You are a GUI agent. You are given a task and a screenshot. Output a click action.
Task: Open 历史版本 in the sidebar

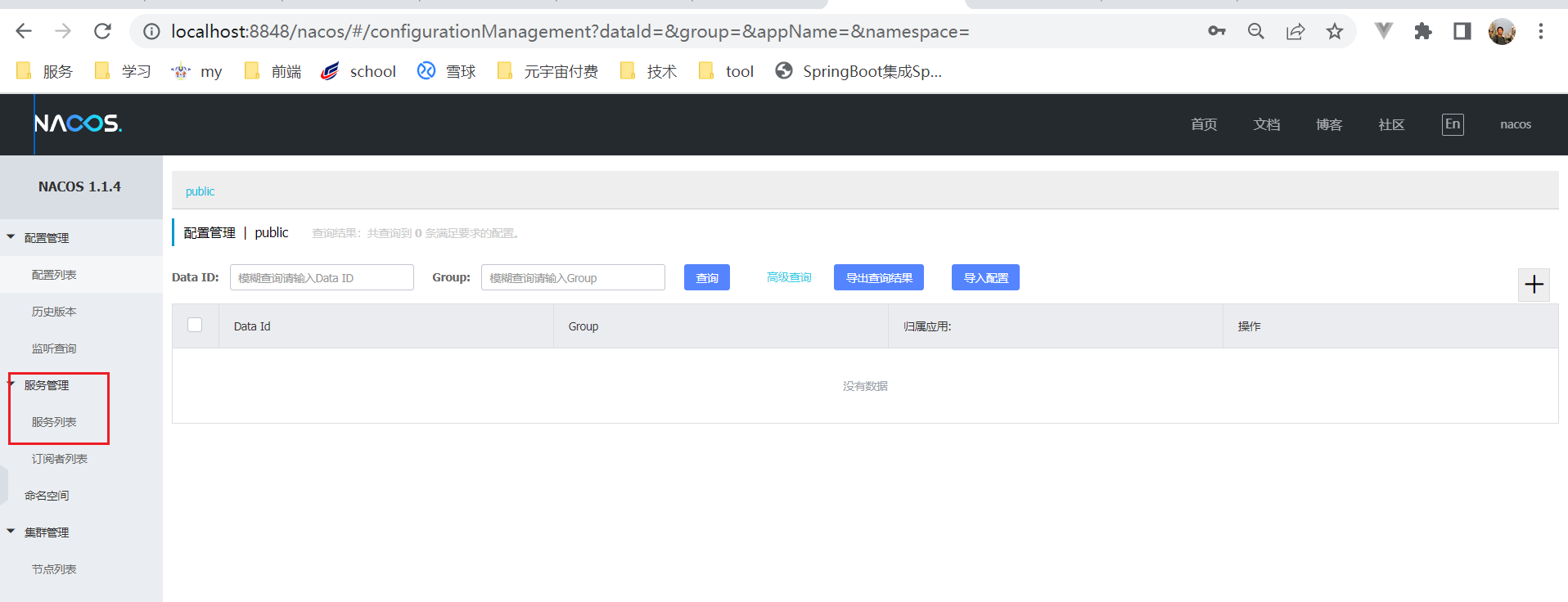[54, 312]
